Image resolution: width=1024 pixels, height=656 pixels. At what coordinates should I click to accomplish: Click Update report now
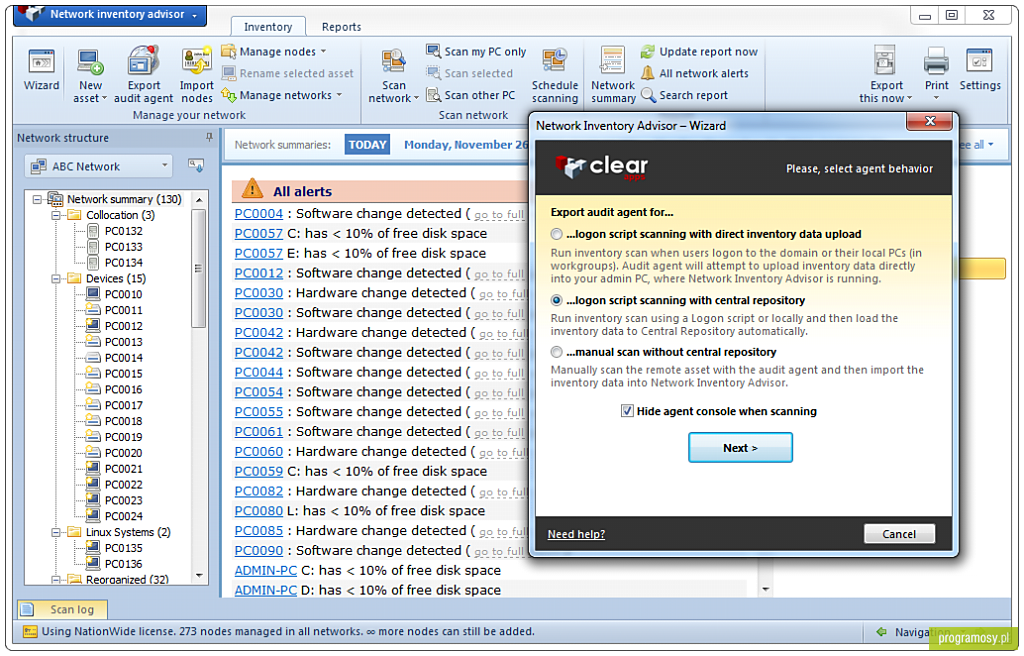[699, 52]
